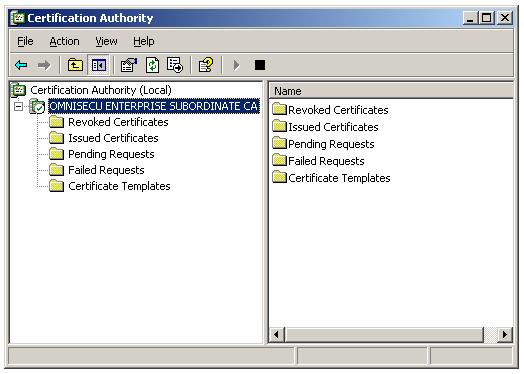Open the File menu
524x374 pixels.
click(x=25, y=41)
